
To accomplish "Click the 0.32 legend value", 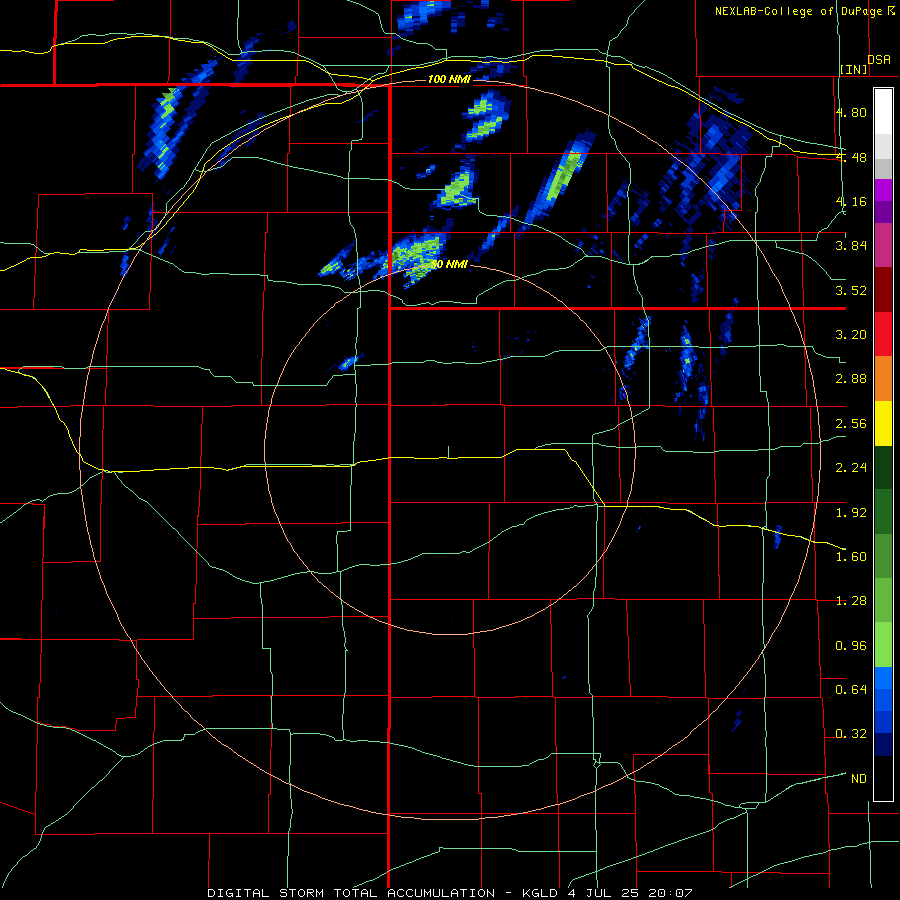I will pos(851,734).
